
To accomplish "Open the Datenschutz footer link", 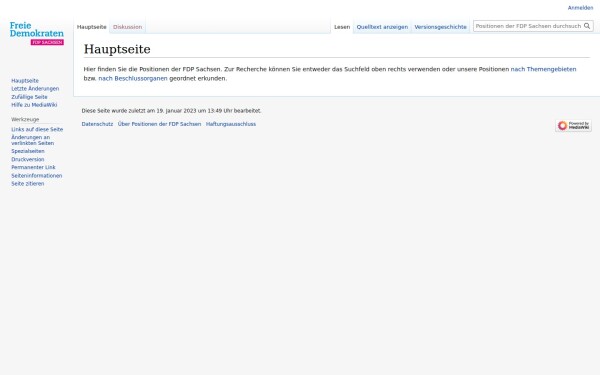I will 97,124.
